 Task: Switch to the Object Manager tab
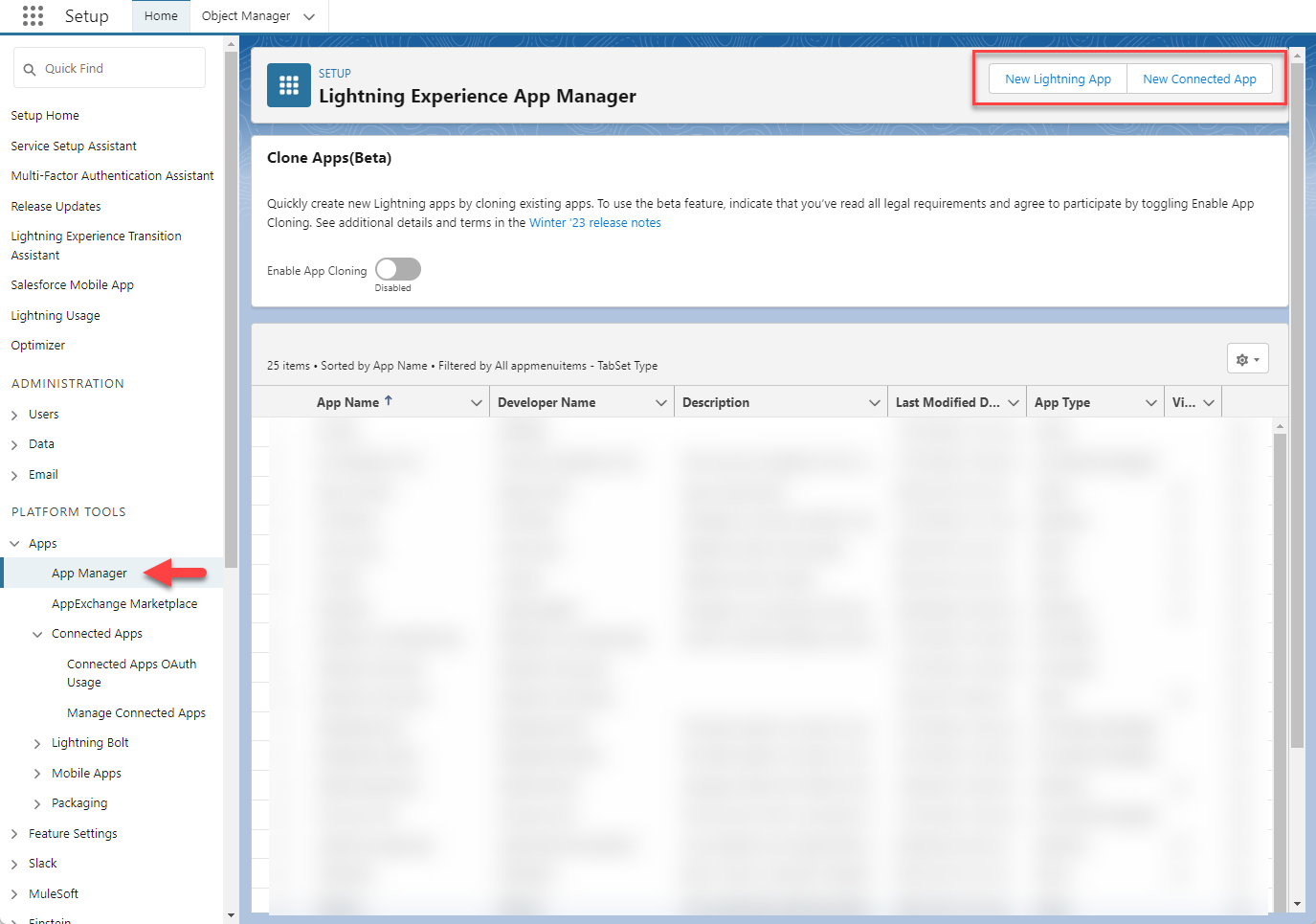point(246,16)
